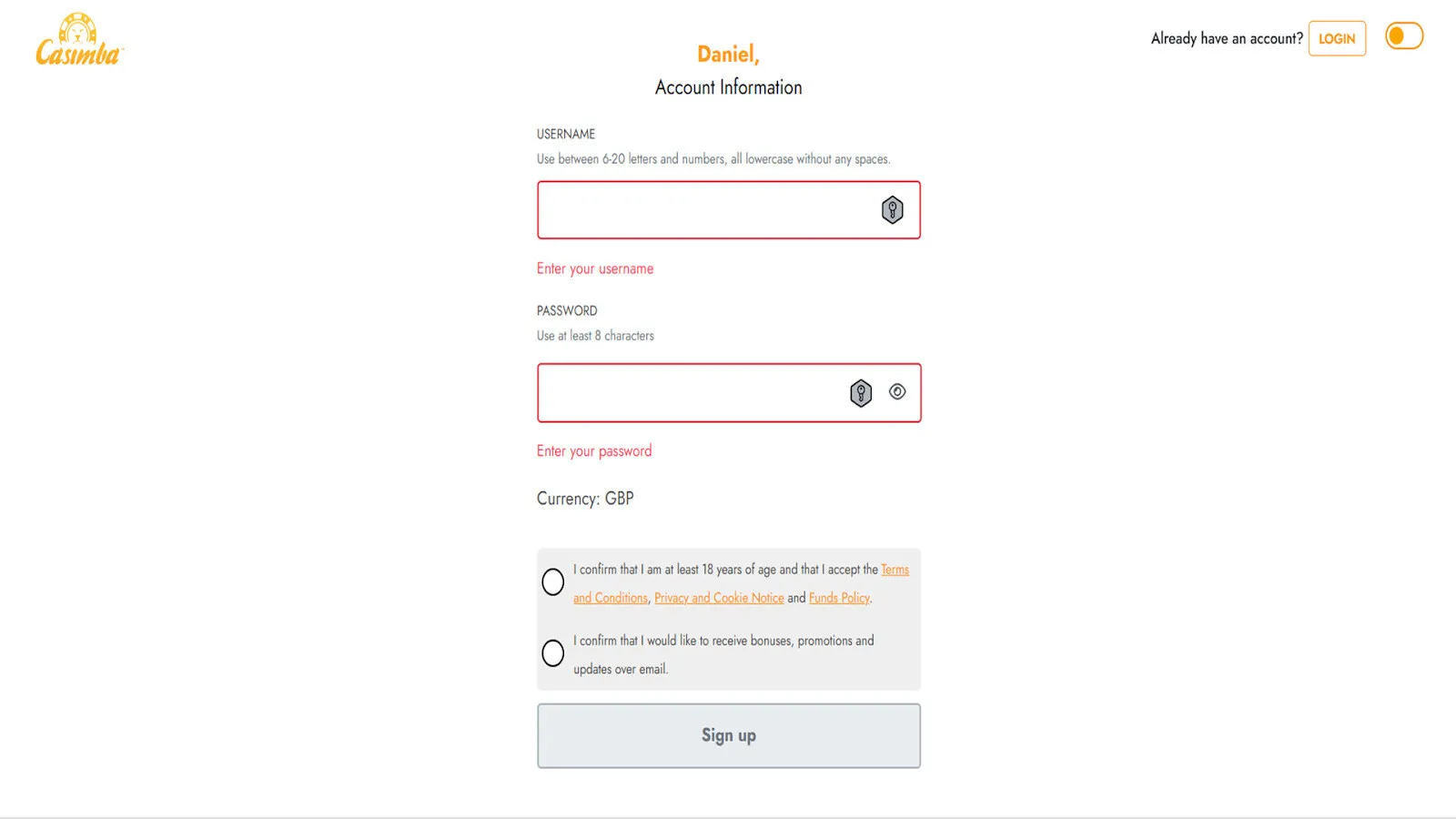Image resolution: width=1456 pixels, height=819 pixels.
Task: Open the Privacy and Cookie Notice link
Action: 719,598
